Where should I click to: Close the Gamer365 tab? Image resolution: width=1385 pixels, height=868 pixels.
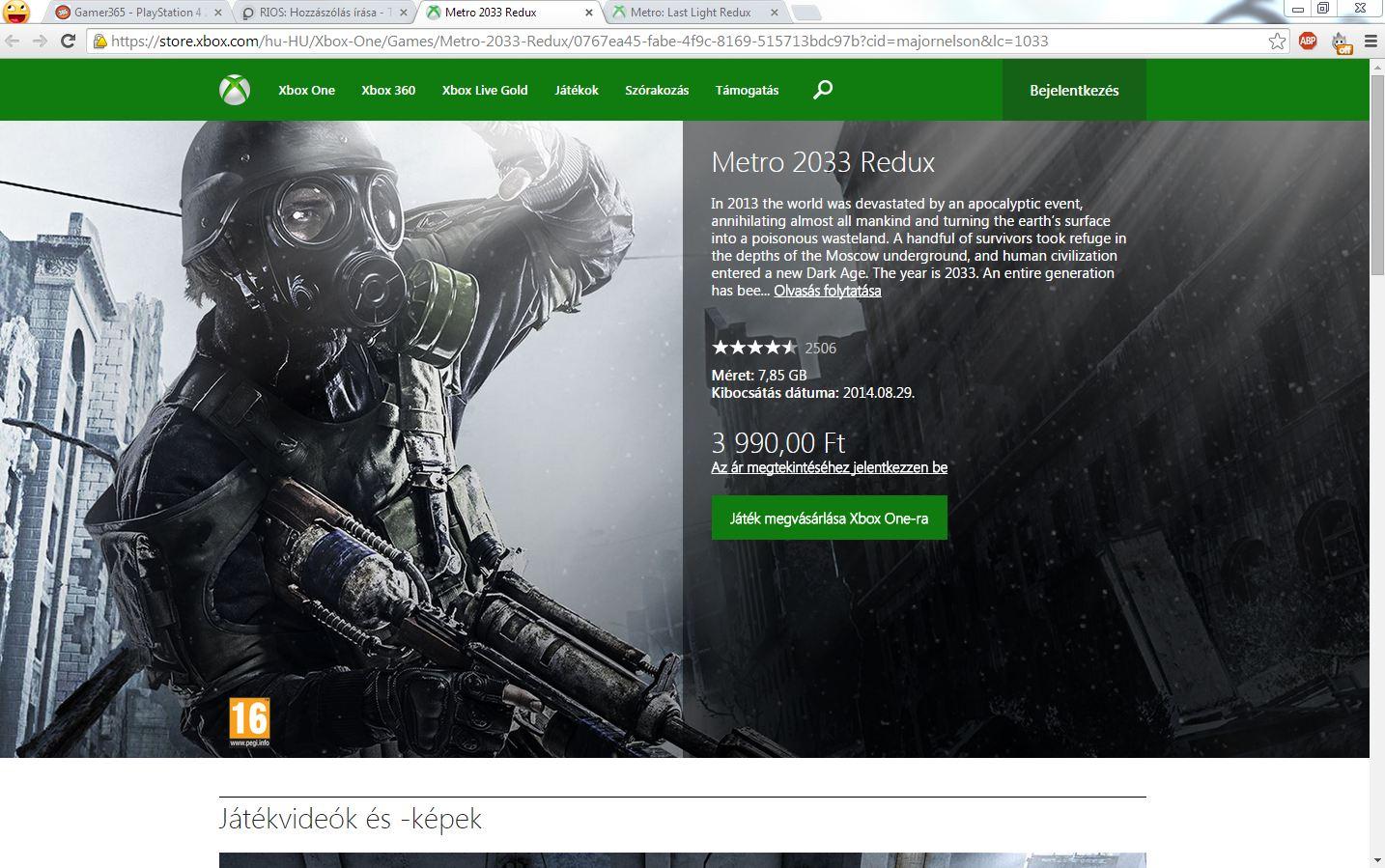point(216,13)
